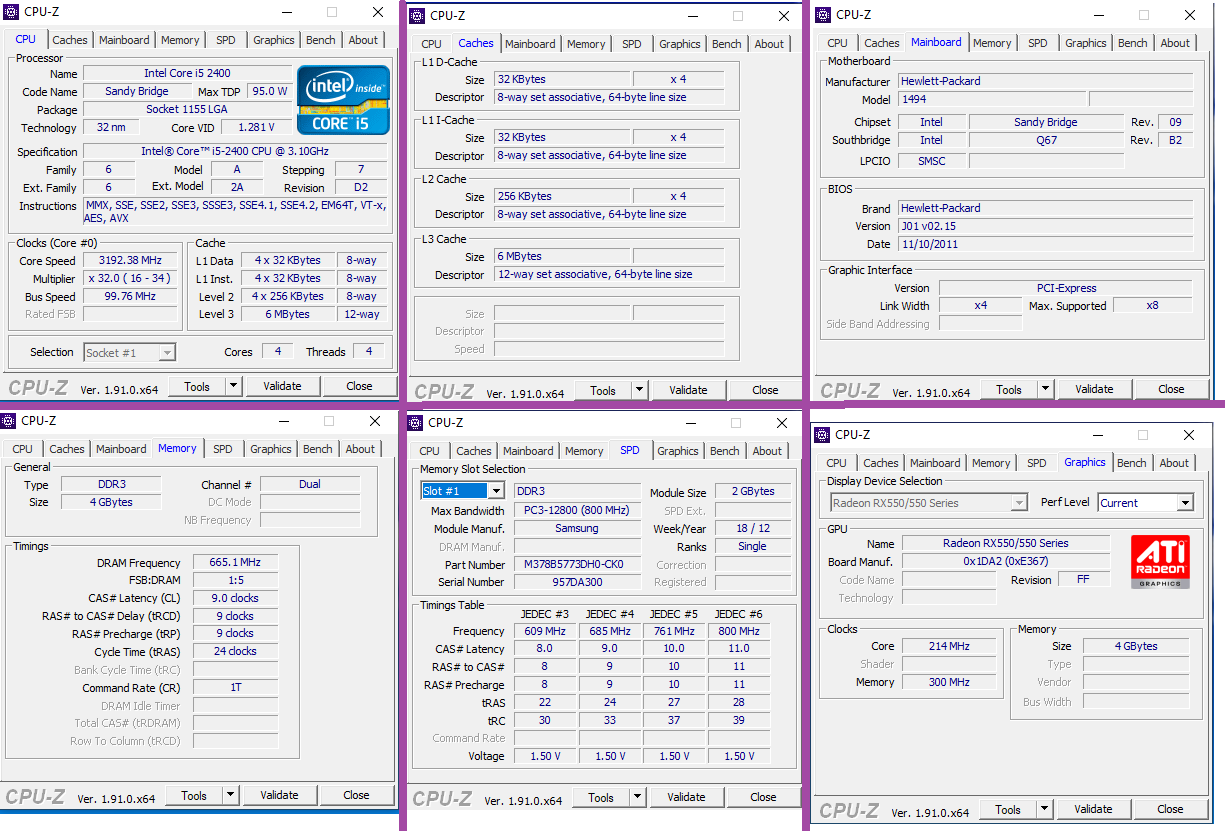Open Tools dropdown arrow in Graphics tab window
This screenshot has width=1225, height=831.
(1044, 809)
